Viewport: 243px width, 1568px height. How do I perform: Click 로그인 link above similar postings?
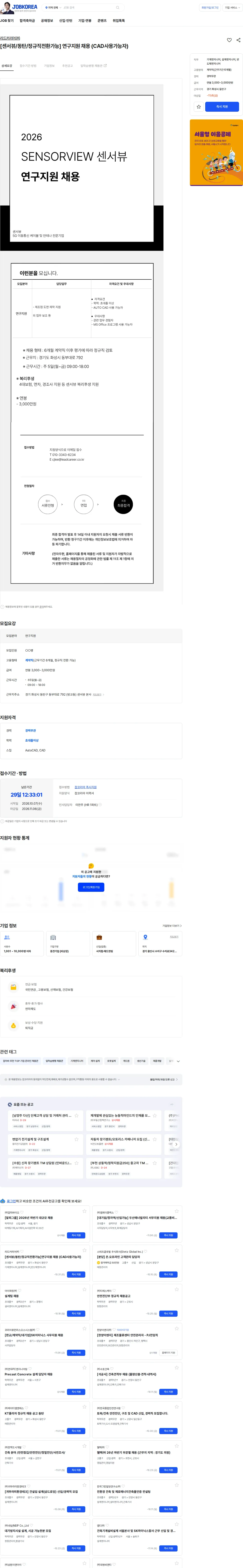tap(11, 1201)
